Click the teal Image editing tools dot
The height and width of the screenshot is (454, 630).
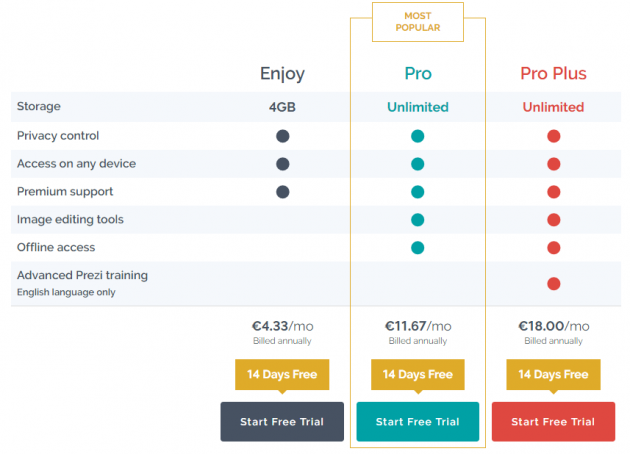point(417,220)
